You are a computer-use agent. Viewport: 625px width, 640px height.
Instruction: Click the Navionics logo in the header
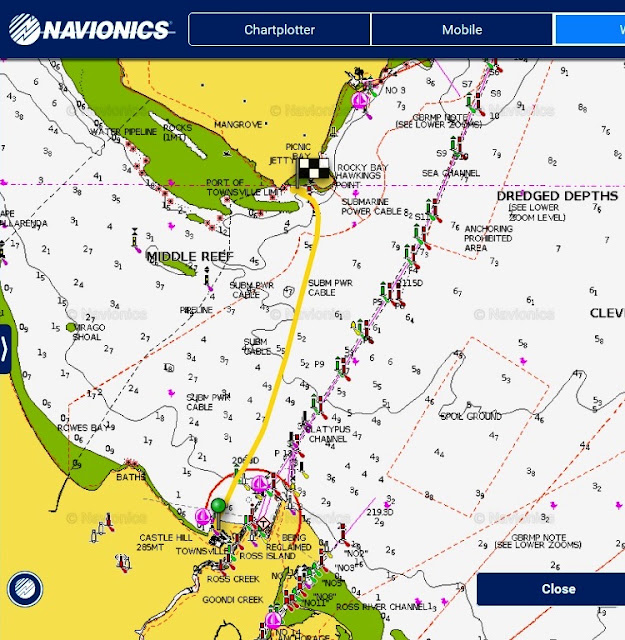[x=92, y=29]
